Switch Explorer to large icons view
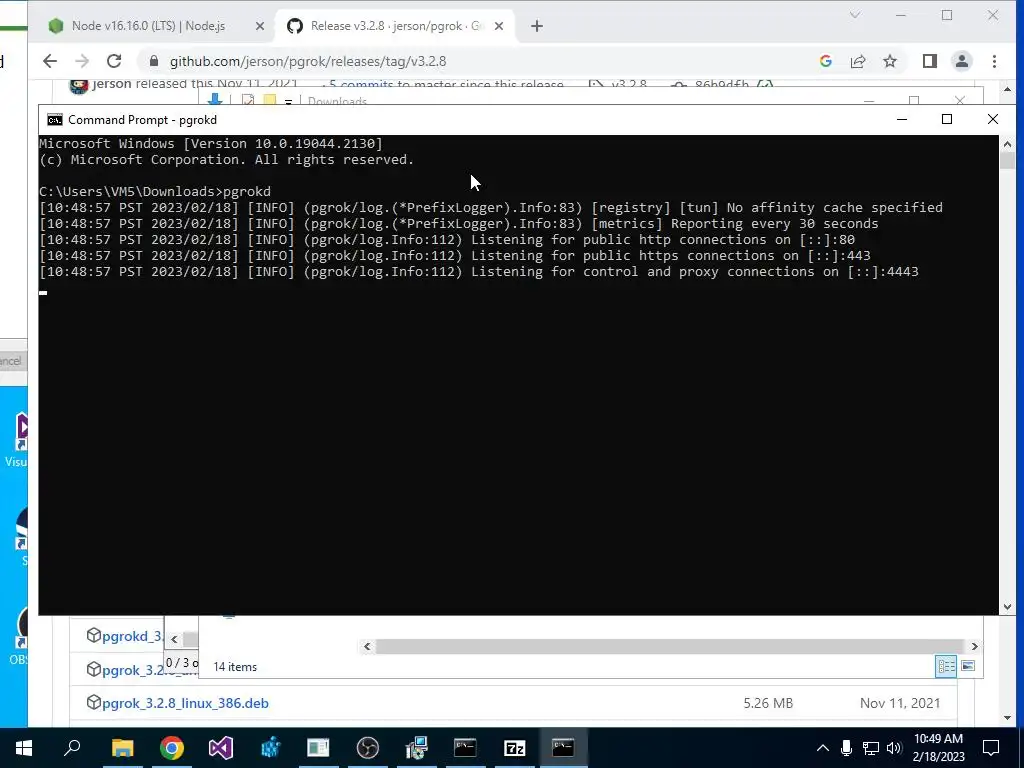The image size is (1024, 768). pyautogui.click(x=968, y=666)
